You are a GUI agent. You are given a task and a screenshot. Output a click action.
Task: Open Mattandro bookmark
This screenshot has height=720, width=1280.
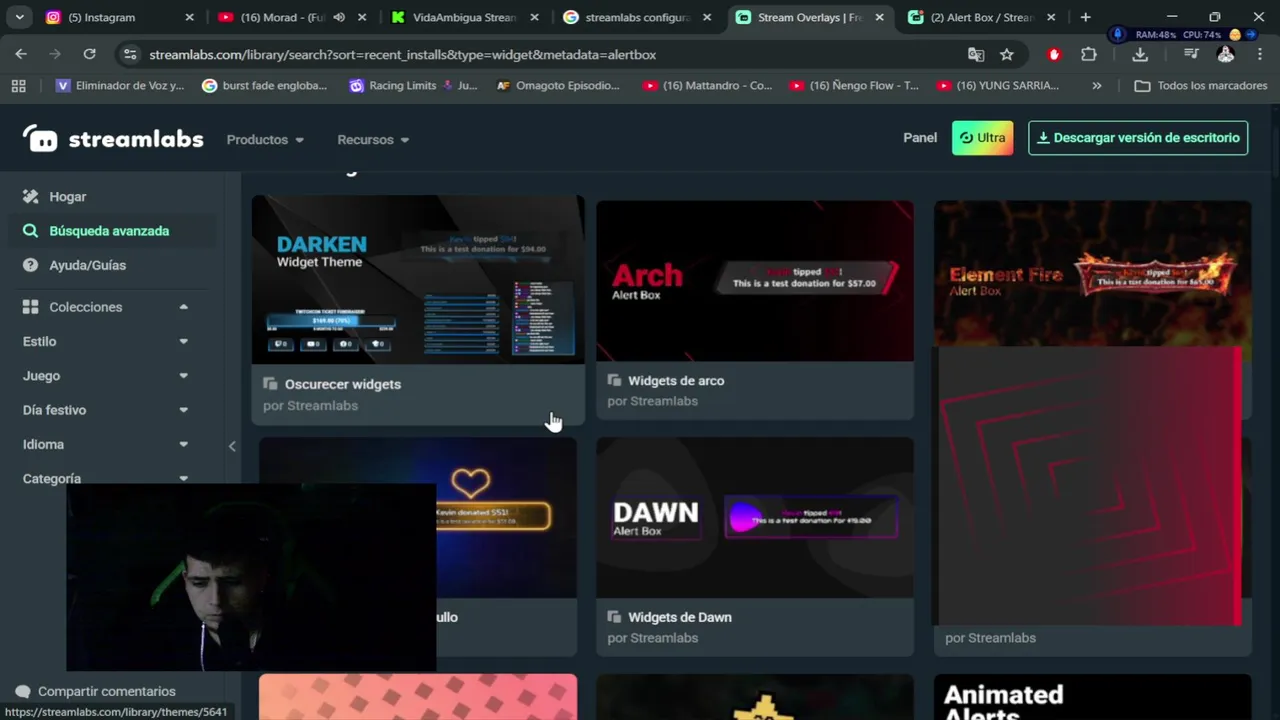click(x=708, y=86)
